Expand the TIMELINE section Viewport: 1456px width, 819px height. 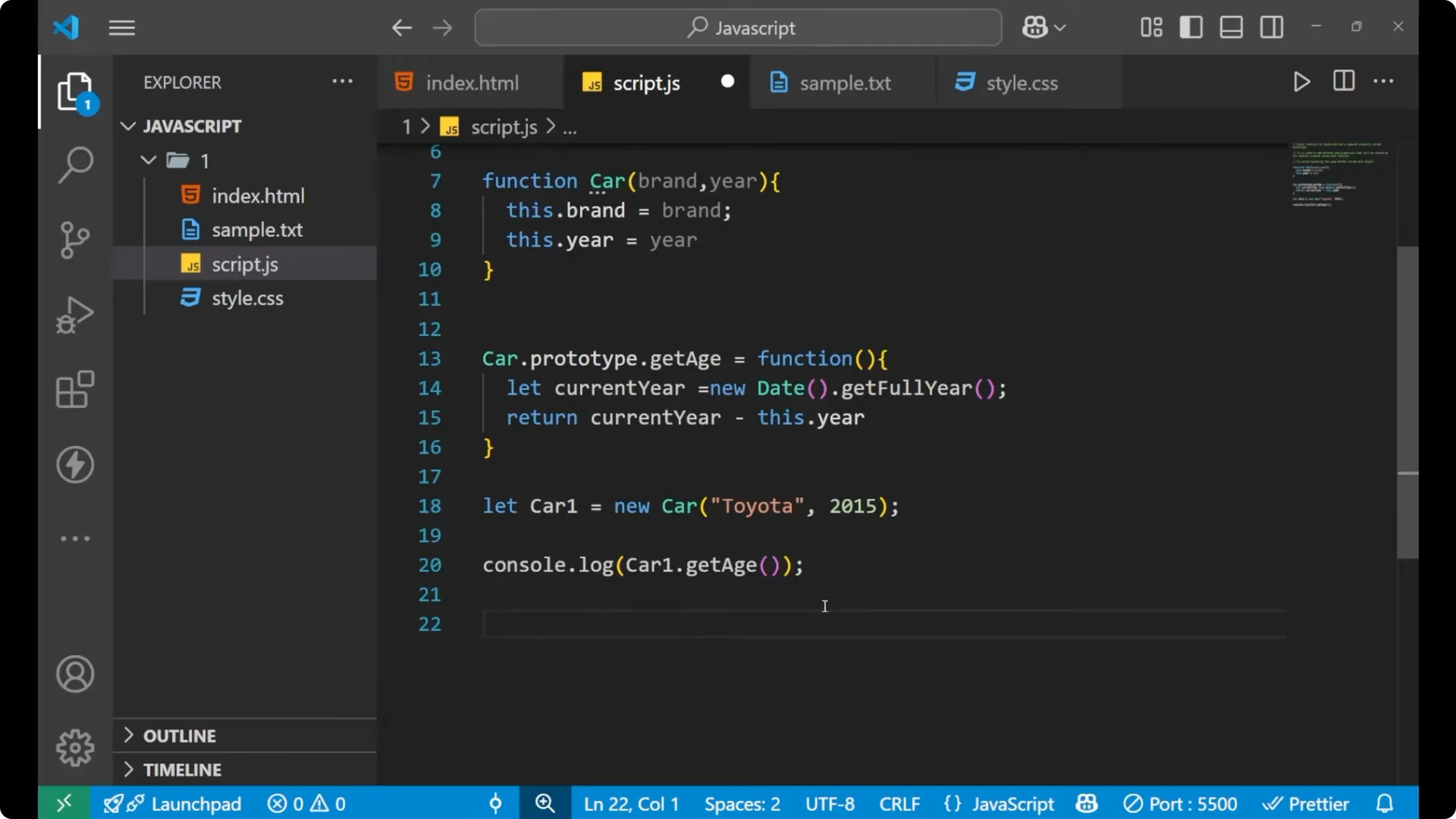183,769
